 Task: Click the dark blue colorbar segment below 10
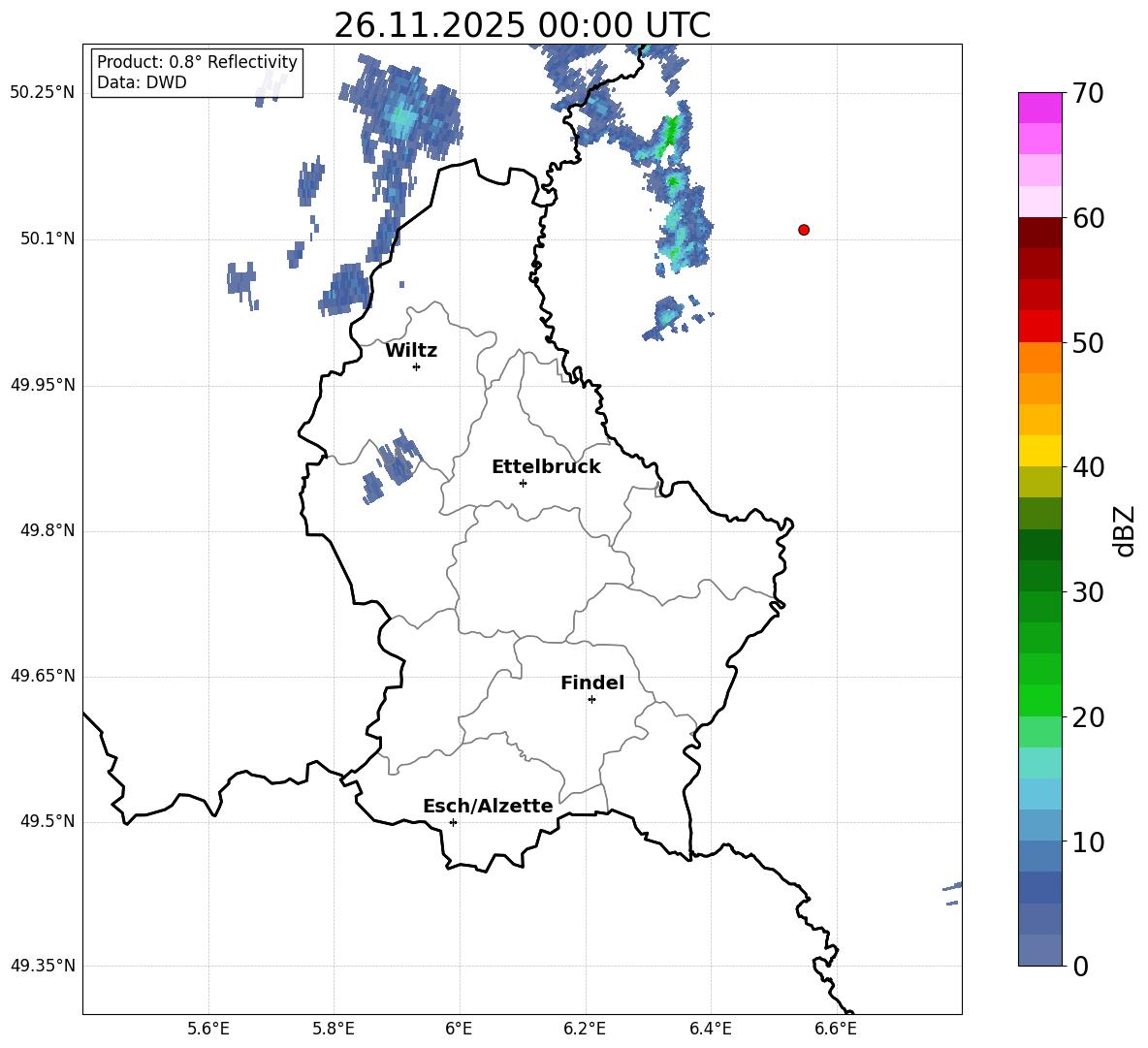click(x=1040, y=888)
